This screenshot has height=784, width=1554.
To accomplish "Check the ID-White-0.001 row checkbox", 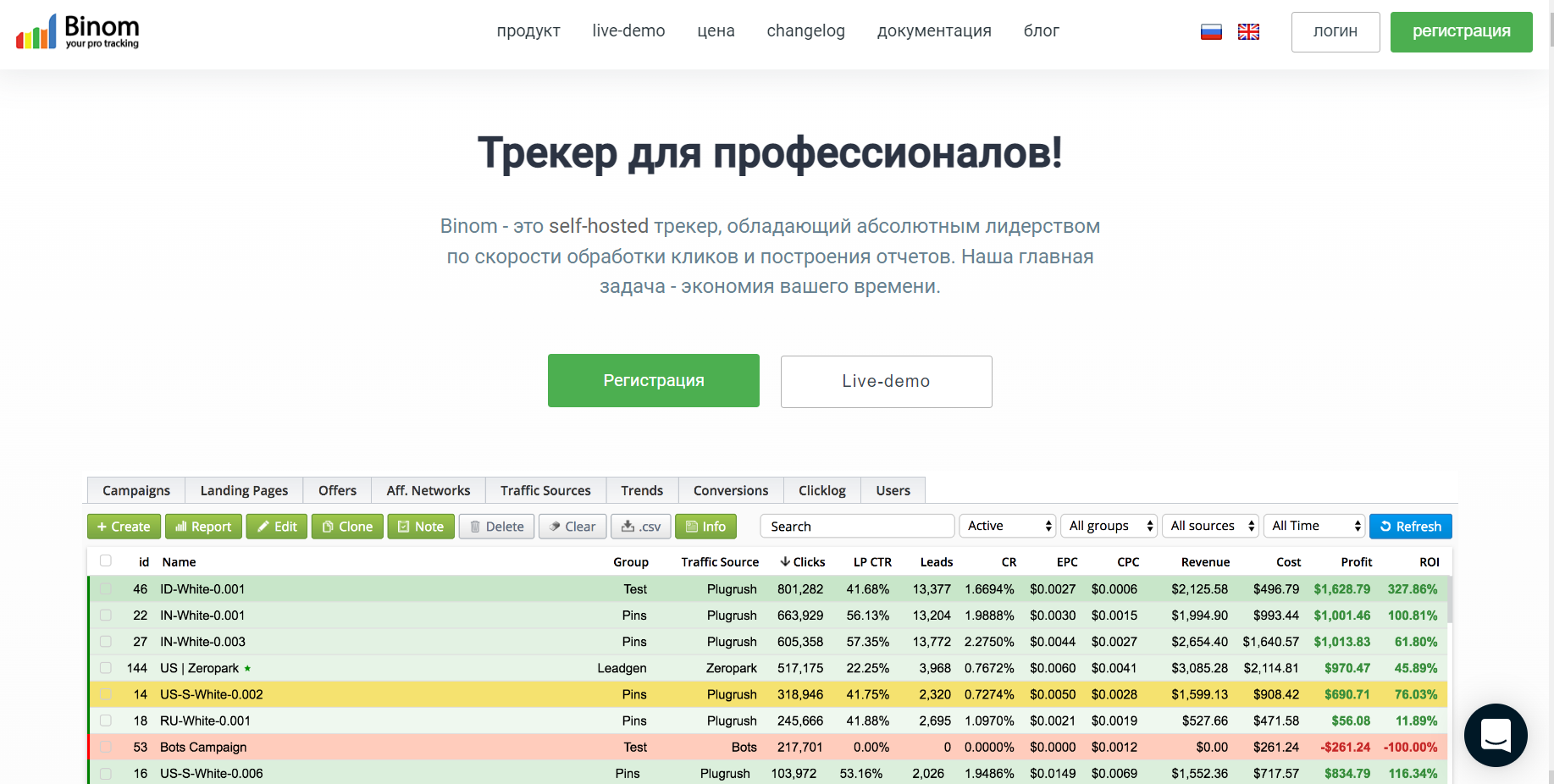I will click(106, 588).
